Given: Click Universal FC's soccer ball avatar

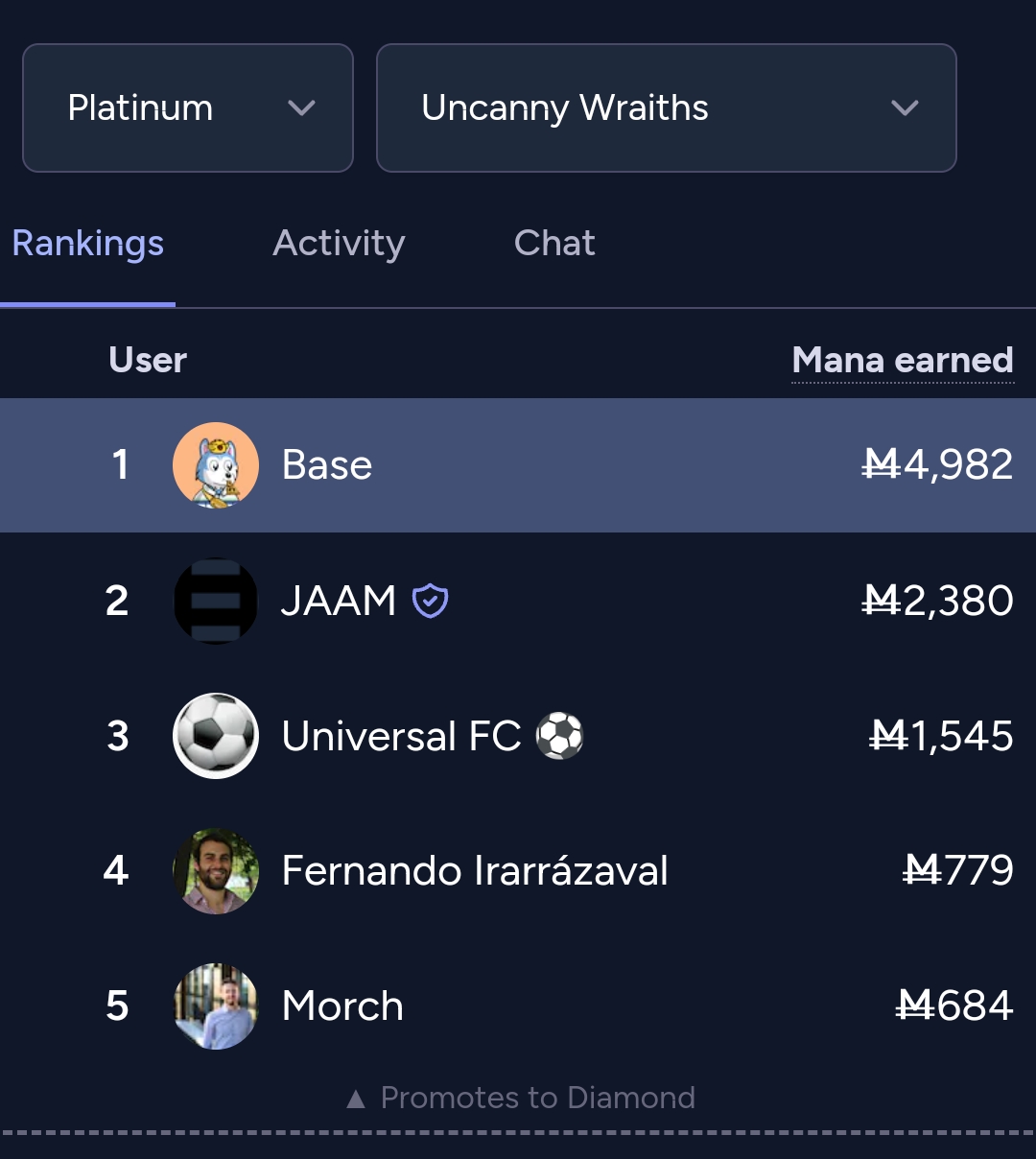Looking at the screenshot, I should coord(216,736).
